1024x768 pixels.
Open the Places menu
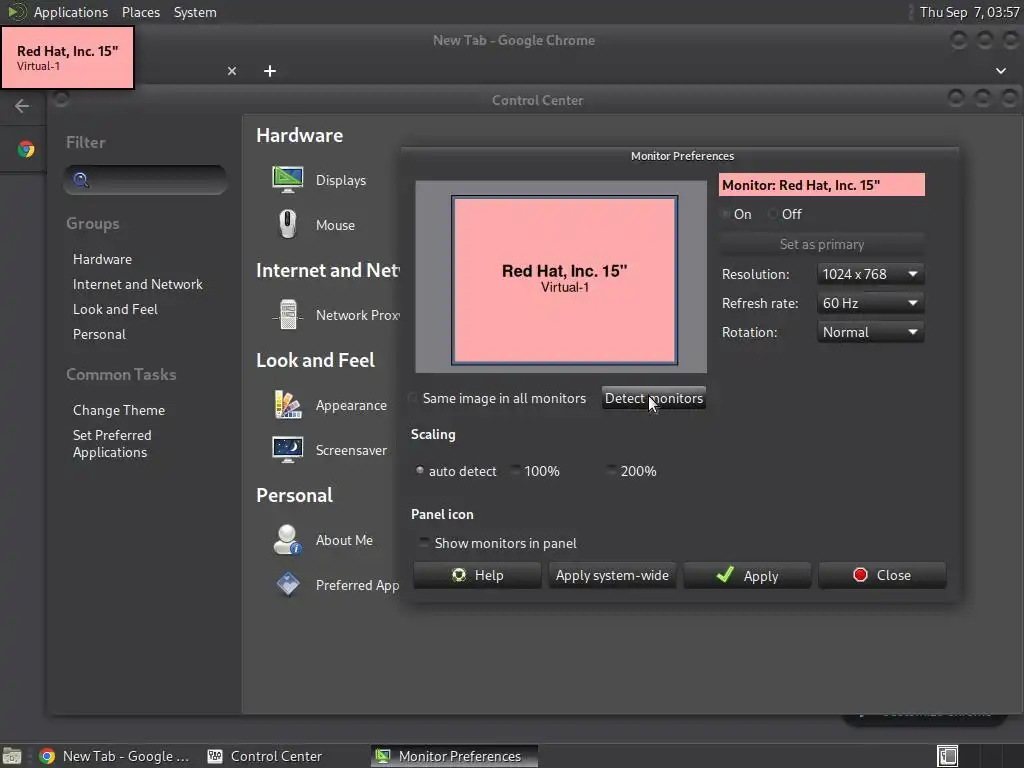141,12
